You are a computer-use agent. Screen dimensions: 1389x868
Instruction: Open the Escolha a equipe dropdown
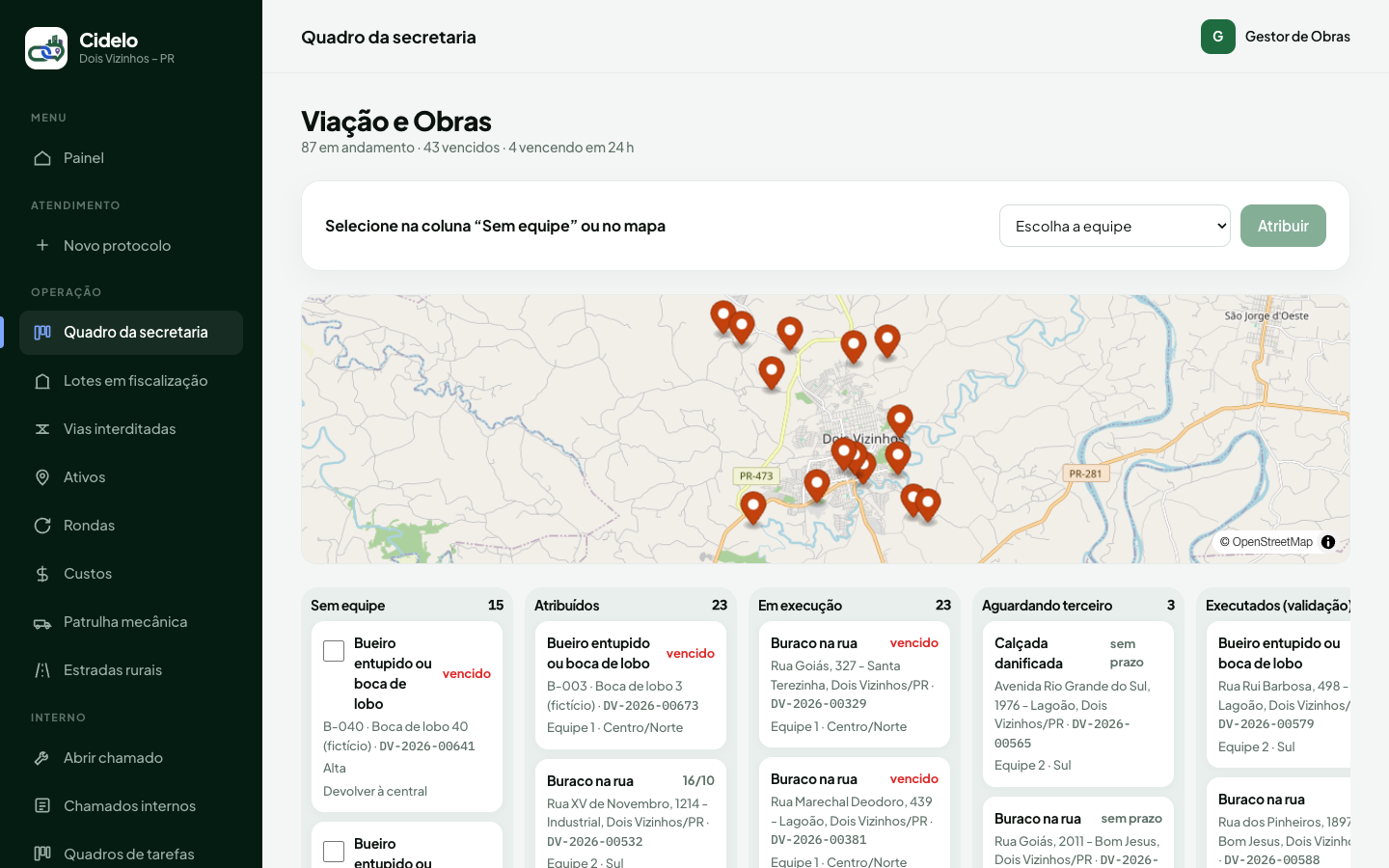1115,226
